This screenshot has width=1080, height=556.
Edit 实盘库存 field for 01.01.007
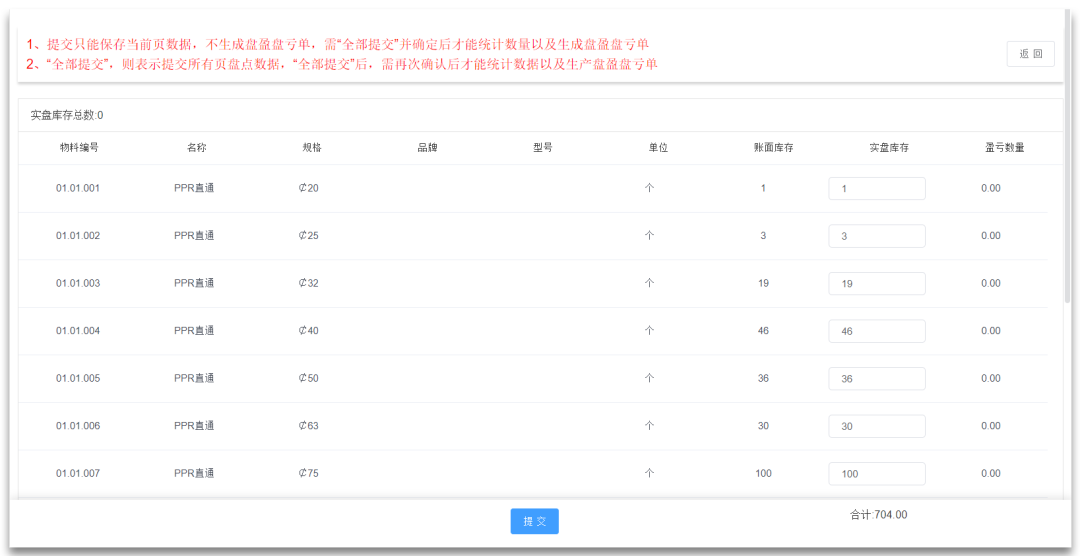pos(877,474)
